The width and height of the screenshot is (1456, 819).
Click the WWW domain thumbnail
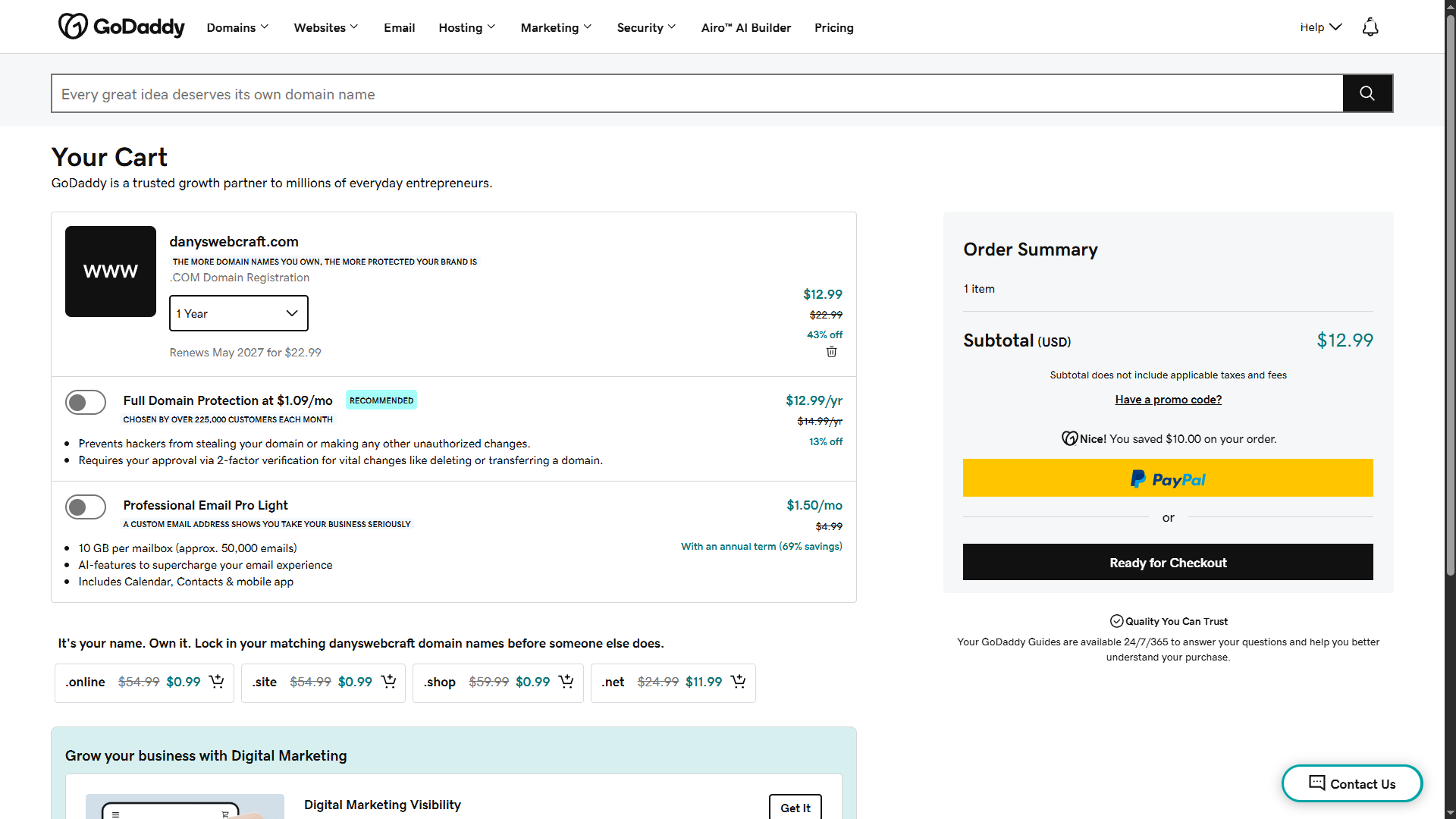tap(111, 271)
